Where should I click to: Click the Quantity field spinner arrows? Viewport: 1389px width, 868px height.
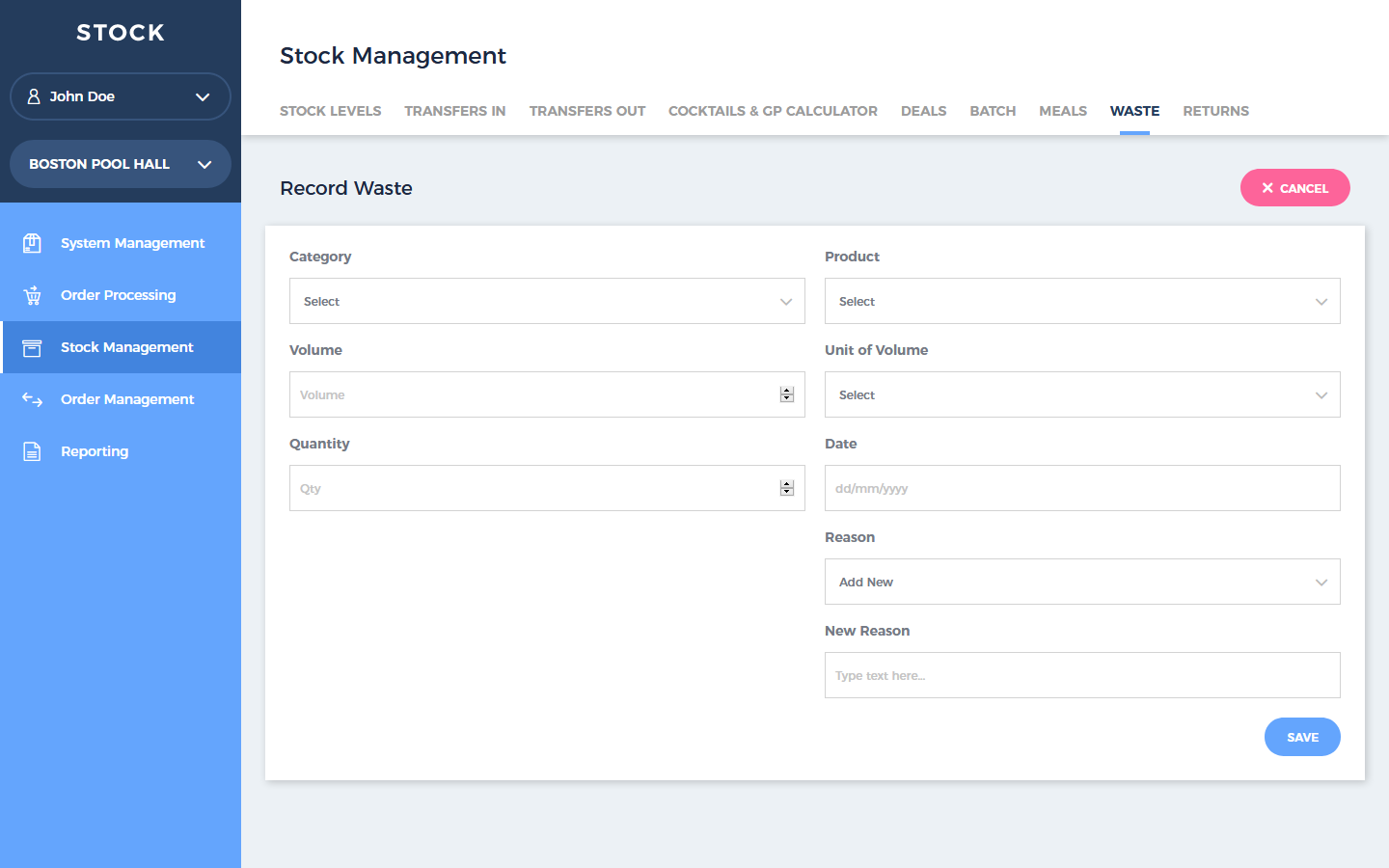tap(787, 488)
